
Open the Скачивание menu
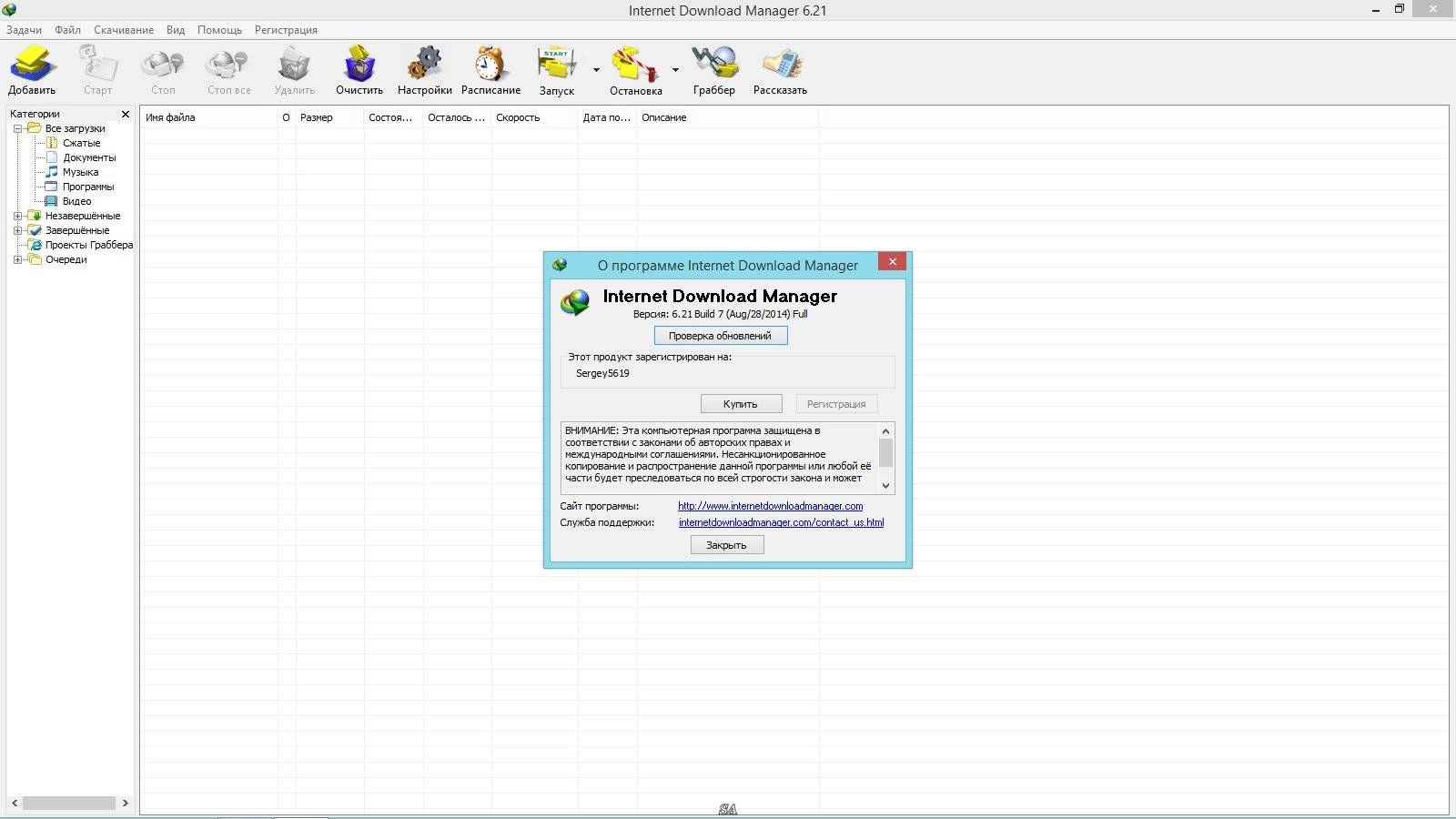click(x=124, y=30)
